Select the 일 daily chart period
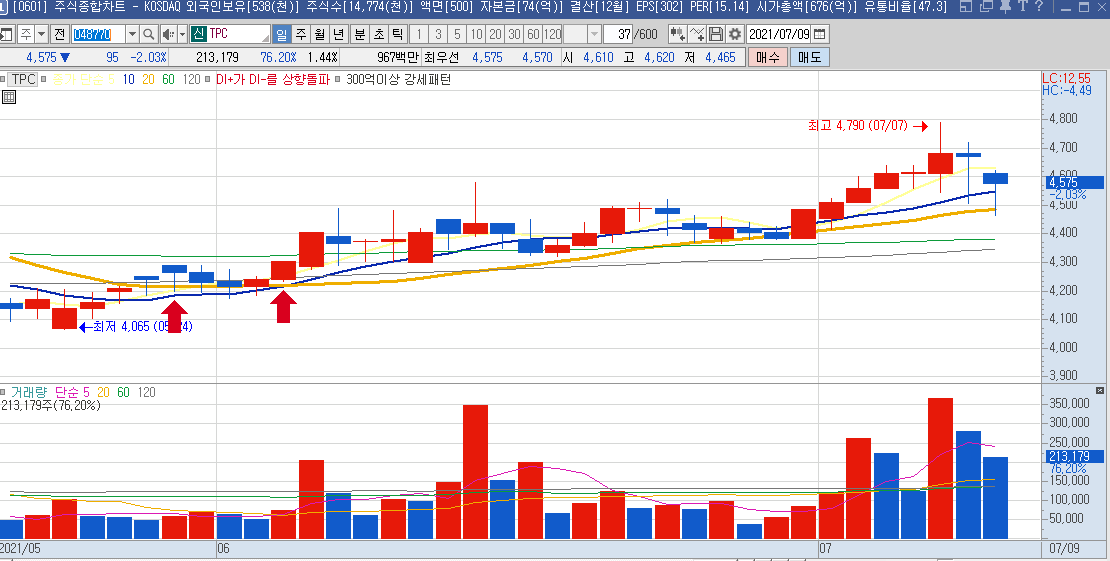The width and height of the screenshot is (1110, 561). coord(282,34)
